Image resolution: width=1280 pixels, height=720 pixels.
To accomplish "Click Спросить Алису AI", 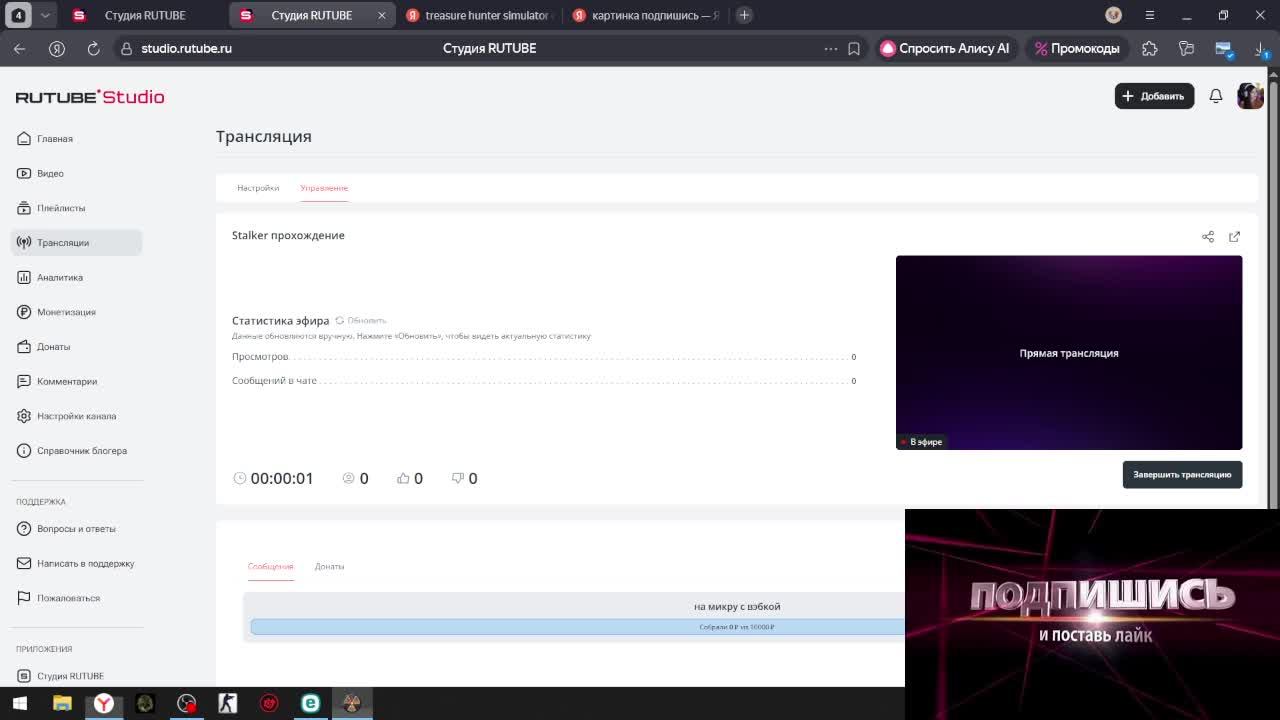I will (x=944, y=48).
